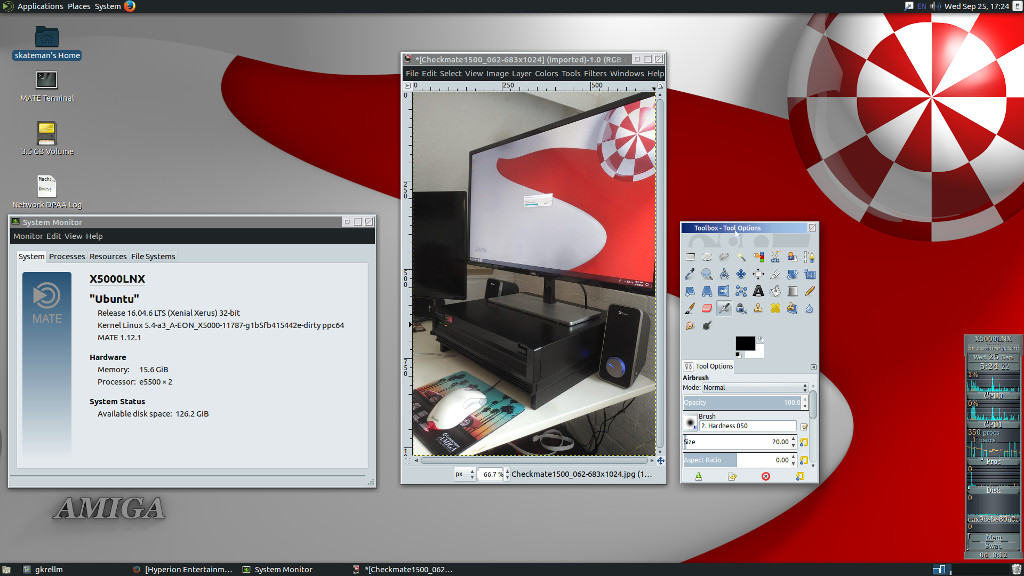The image size is (1024, 576).
Task: Click the brush preview thumbnail
Action: (690, 423)
